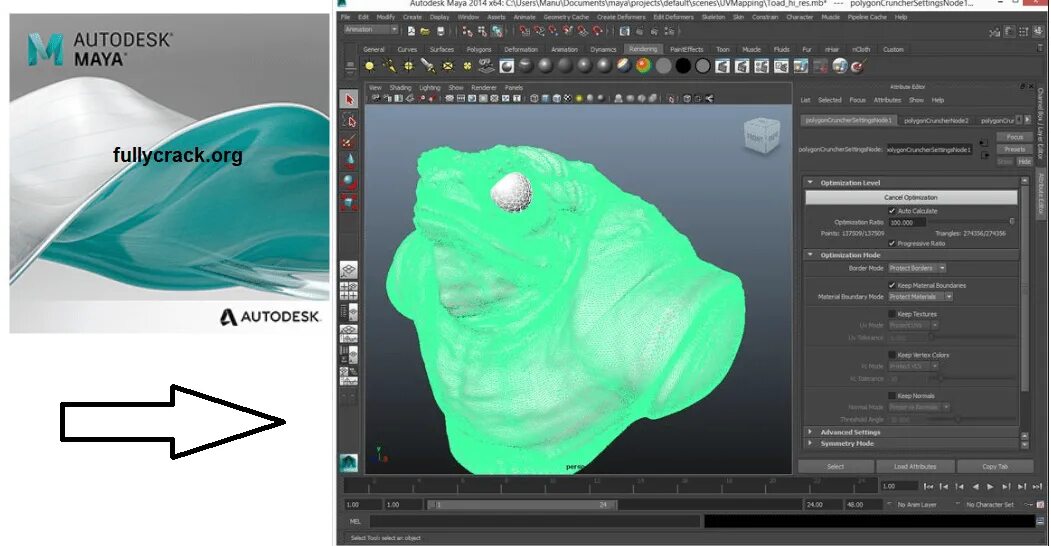The image size is (1051, 546).
Task: Click the viewport ViewCube
Action: 762,135
